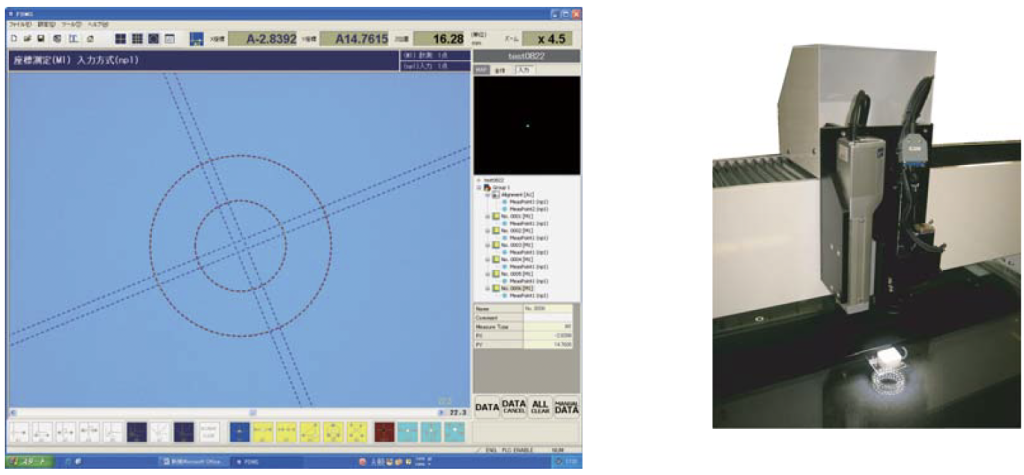The width and height of the screenshot is (1024, 475).
Task: Select the 3x3 grid view icon
Action: pos(137,39)
